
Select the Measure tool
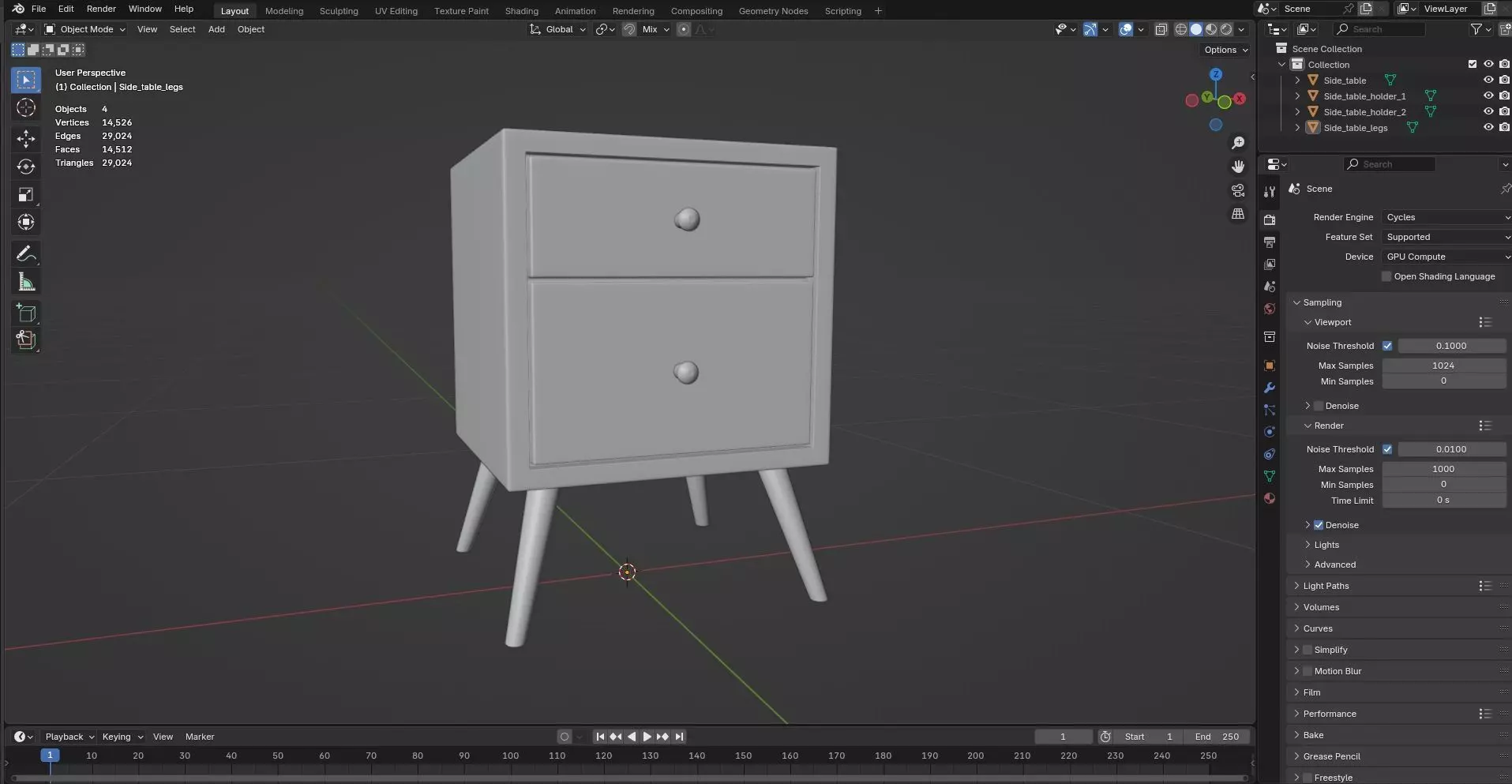coord(26,282)
